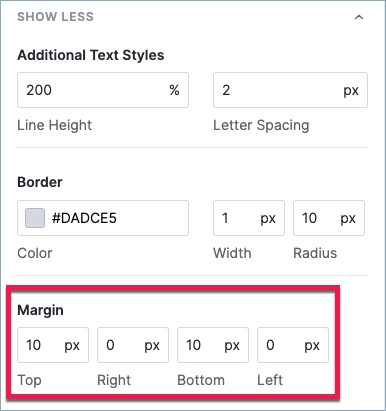Click the px unit of Border Radius
This screenshot has height=411, width=386.
(348, 219)
